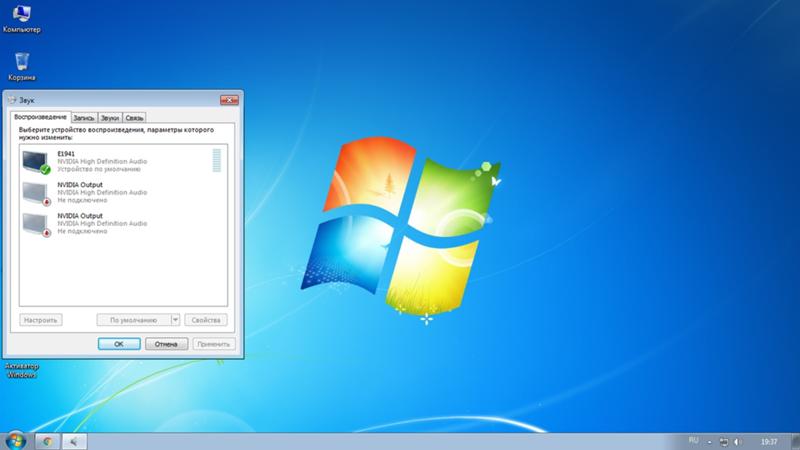The width and height of the screenshot is (800, 450).
Task: Open the Звуки tab
Action: coord(110,118)
